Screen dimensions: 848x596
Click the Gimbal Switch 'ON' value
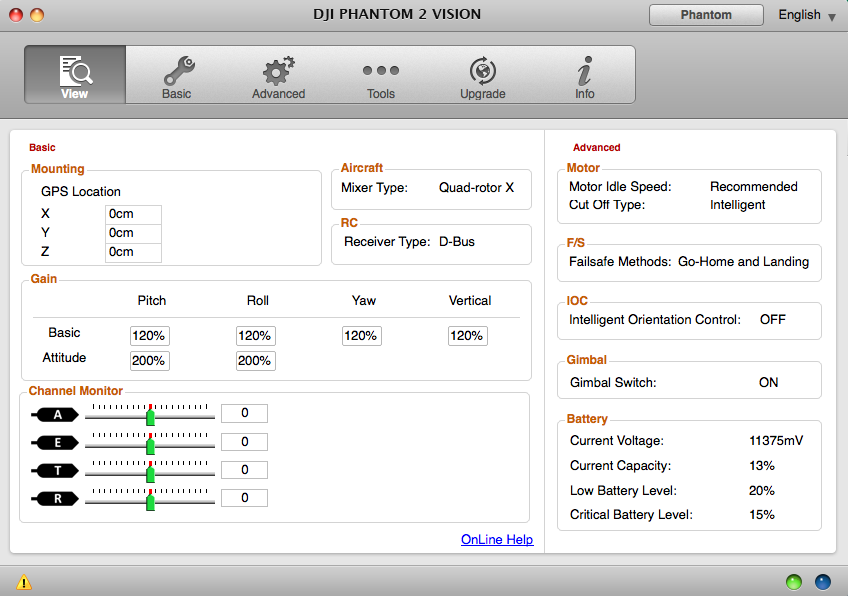coord(768,382)
